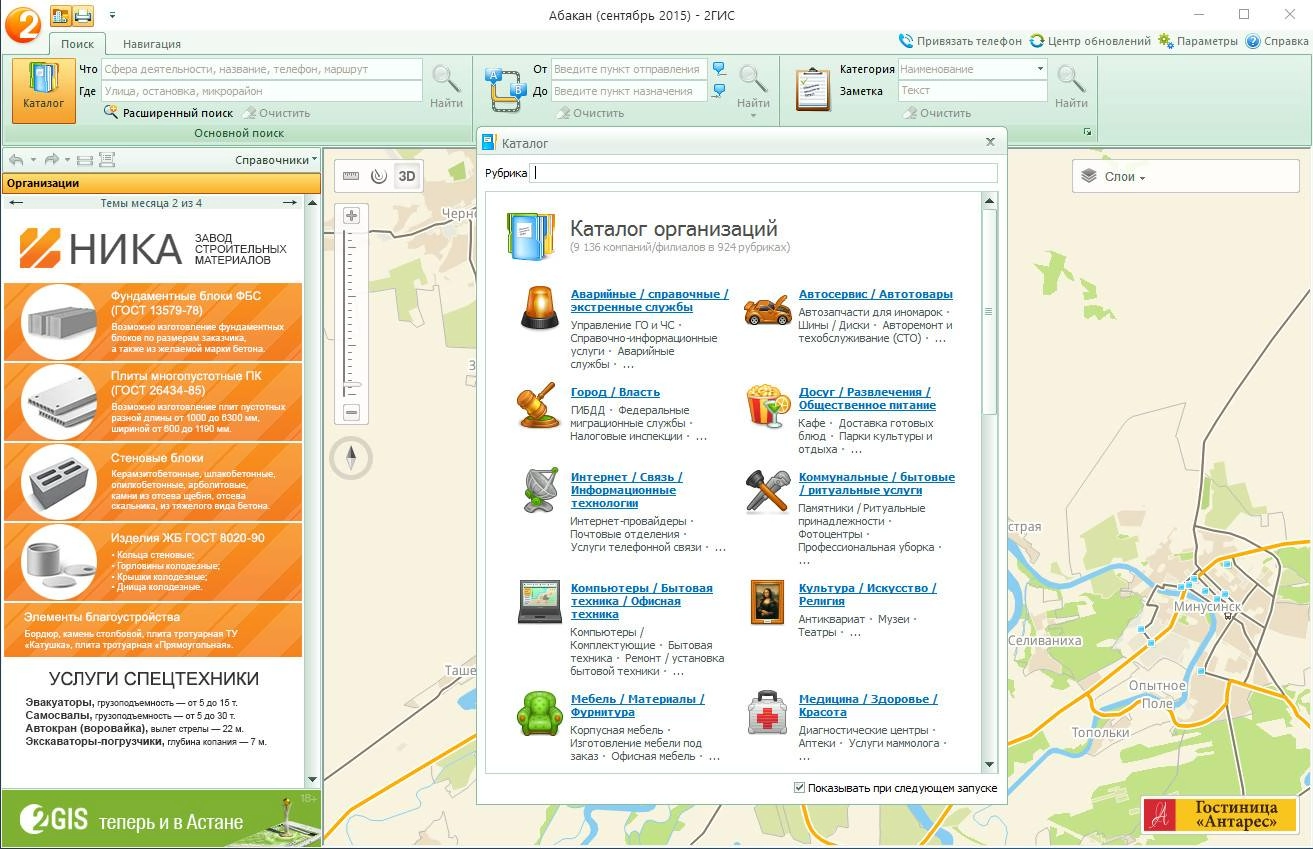
Task: Click the first-aid kit Медицина category icon
Action: [x=767, y=712]
